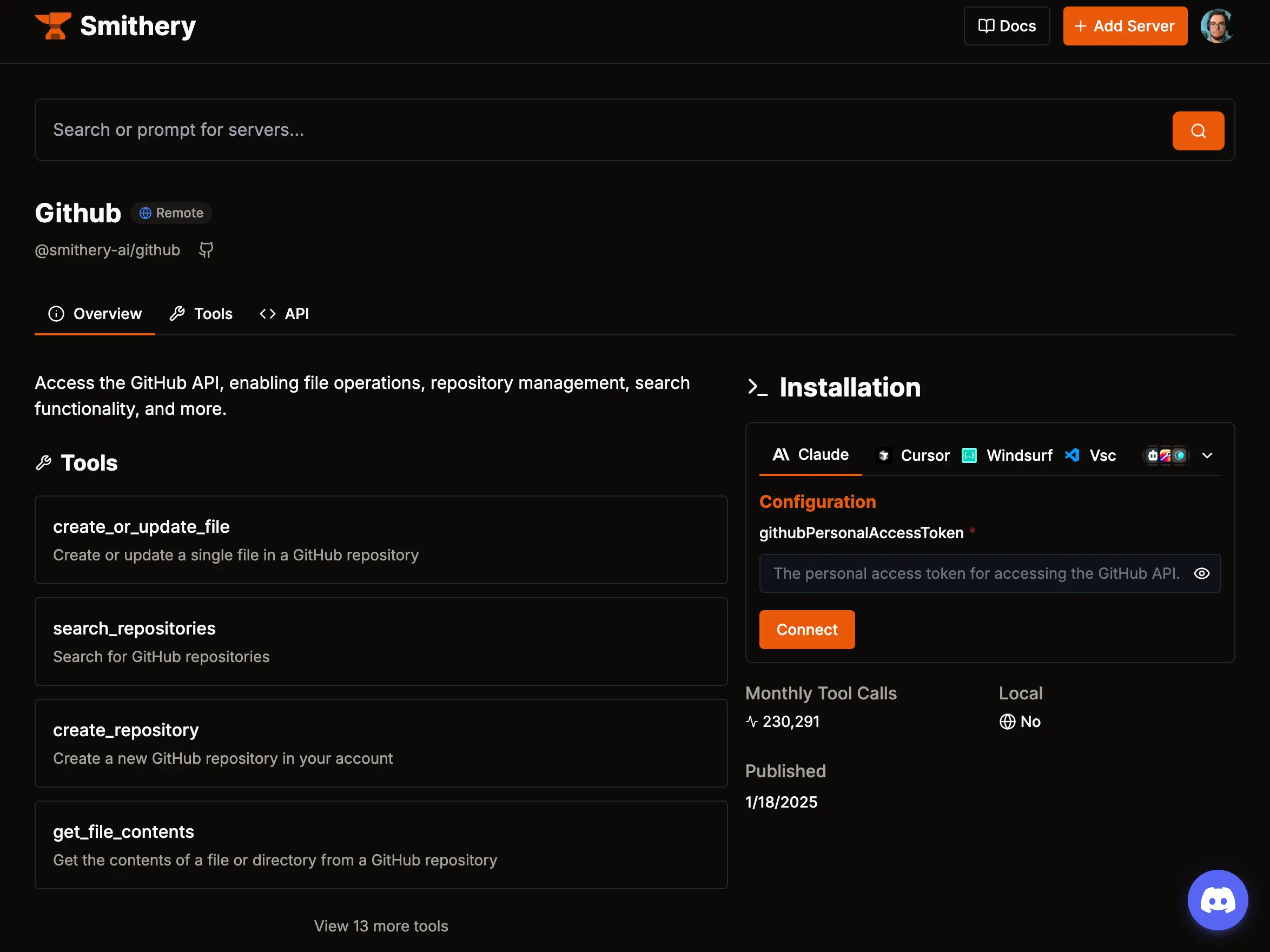Open the create_repository tool card
1270x952 pixels.
pyautogui.click(x=381, y=743)
